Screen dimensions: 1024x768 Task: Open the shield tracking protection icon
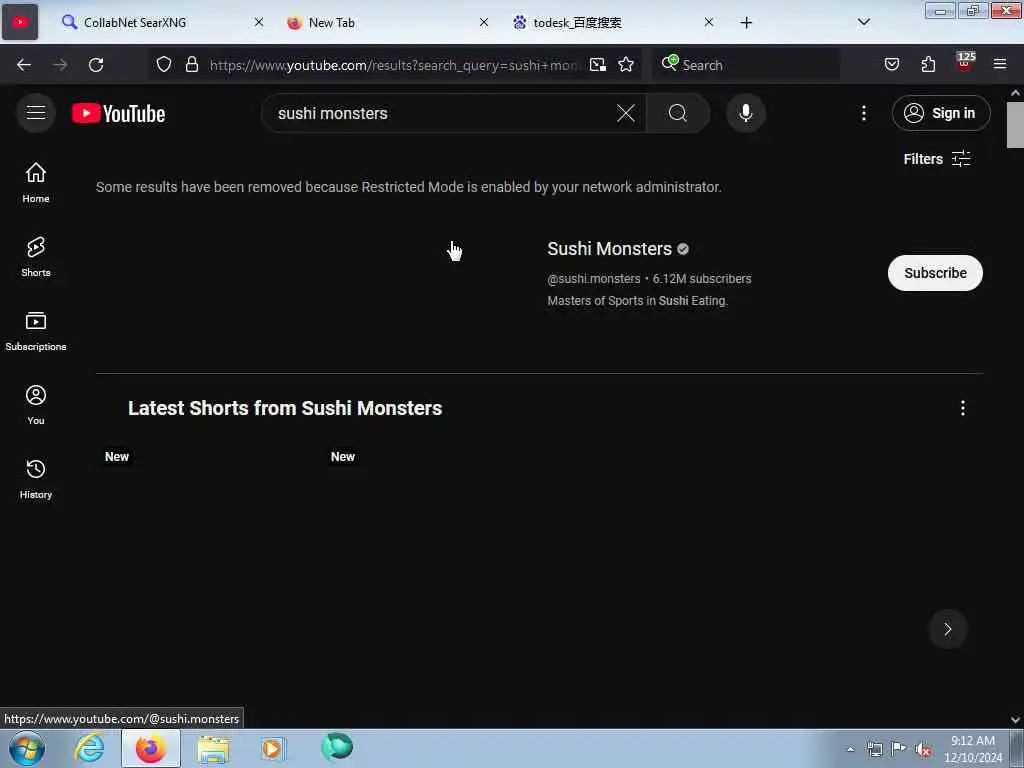pyautogui.click(x=164, y=64)
